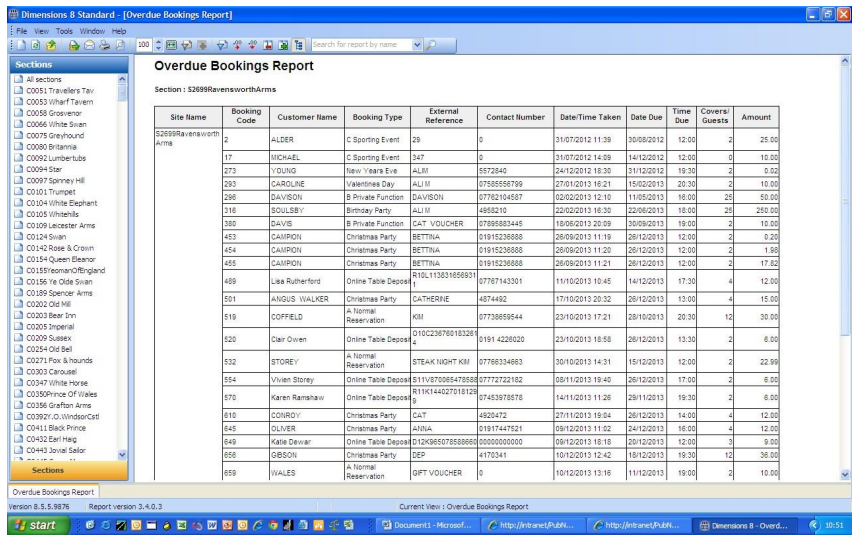The height and width of the screenshot is (537, 853).
Task: Click the sections list scroll down arrow
Action: coord(123,453)
